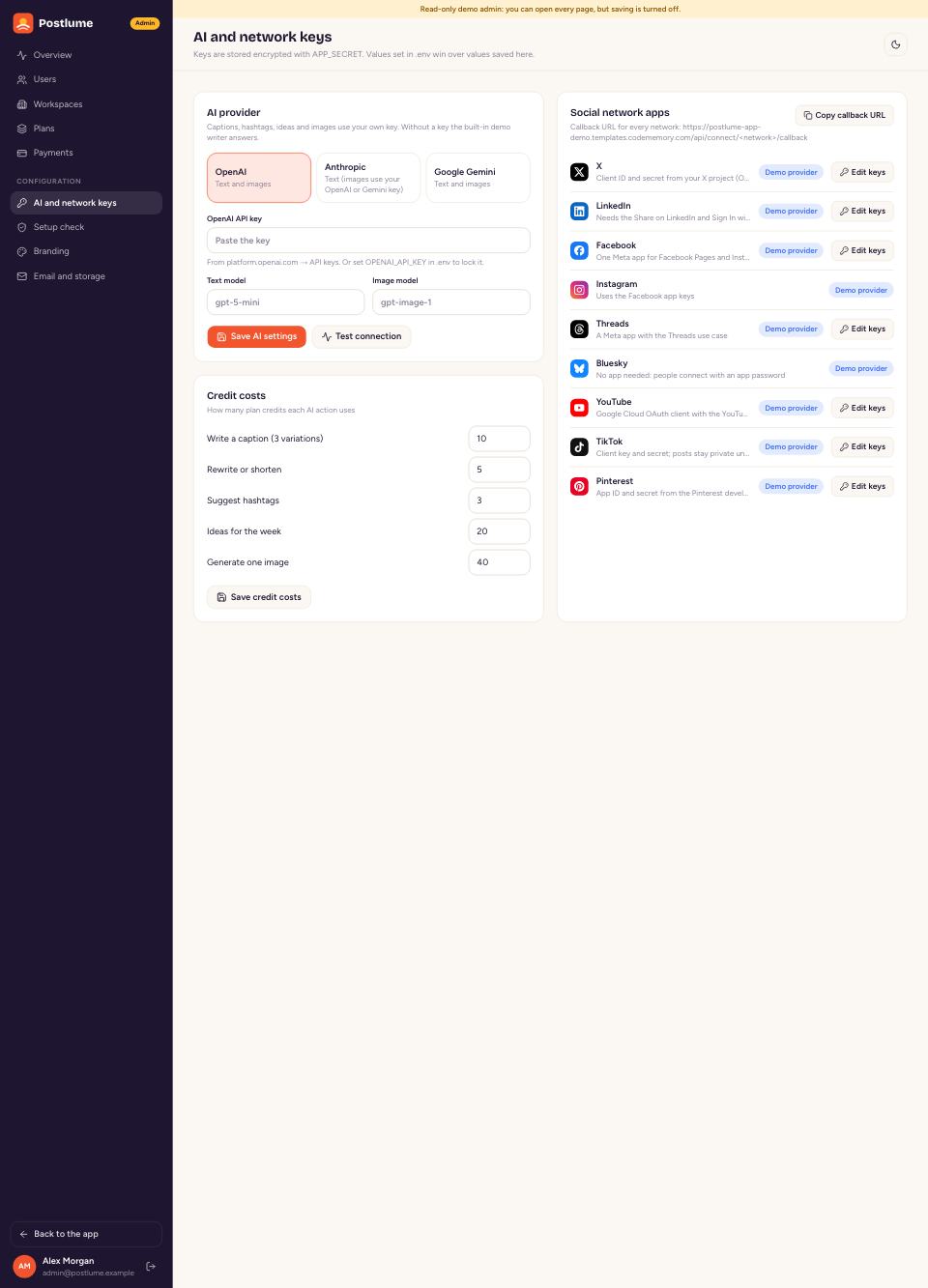
Task: Click Demo provider badge on Facebook row
Action: [x=791, y=250]
